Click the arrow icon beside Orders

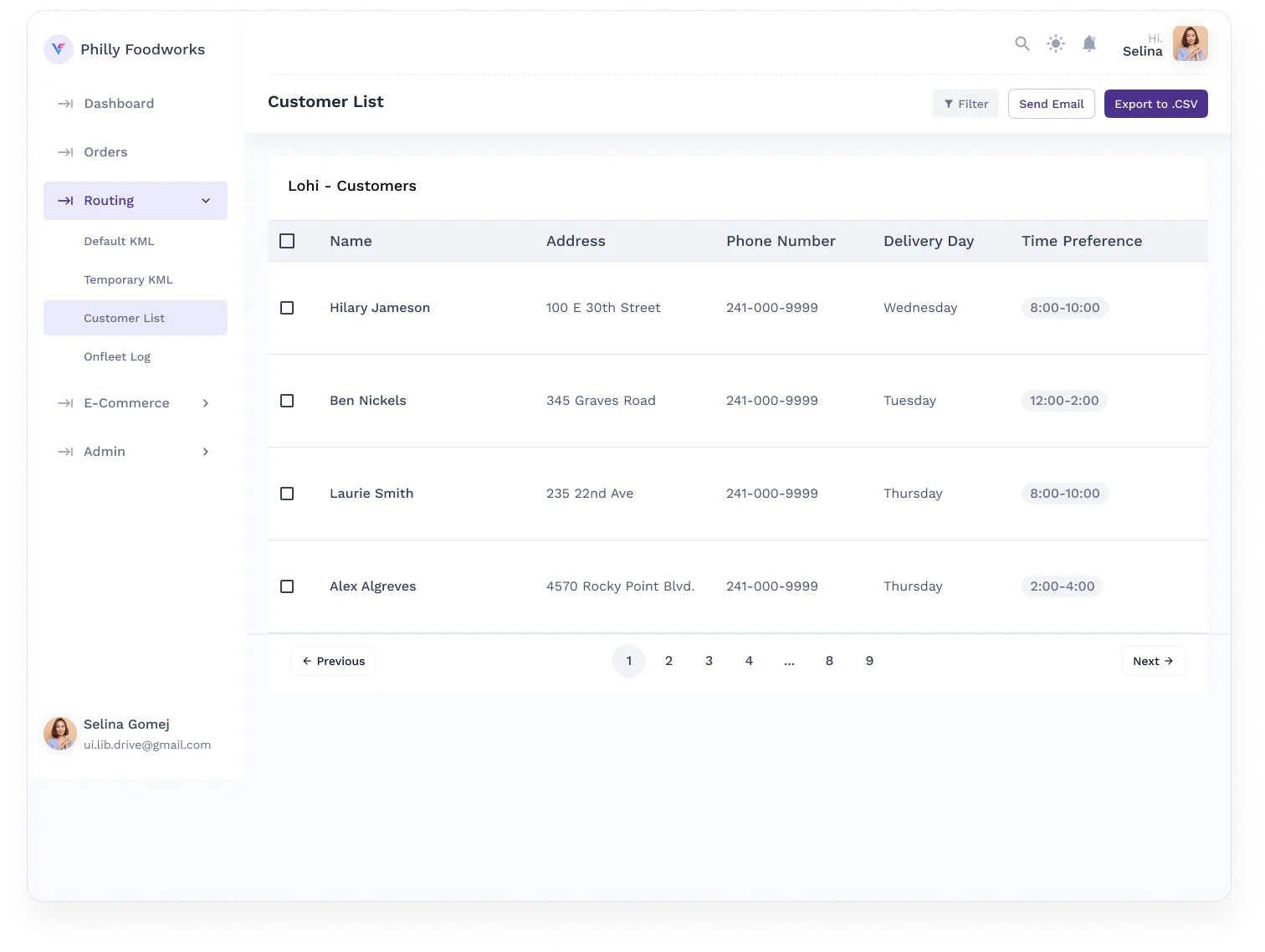click(x=65, y=152)
